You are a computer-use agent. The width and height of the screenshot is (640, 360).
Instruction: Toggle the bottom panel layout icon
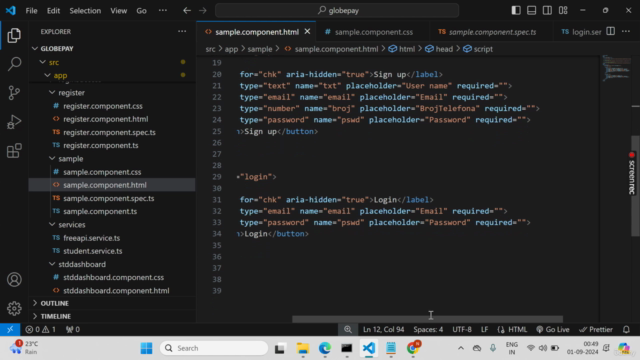click(x=531, y=11)
